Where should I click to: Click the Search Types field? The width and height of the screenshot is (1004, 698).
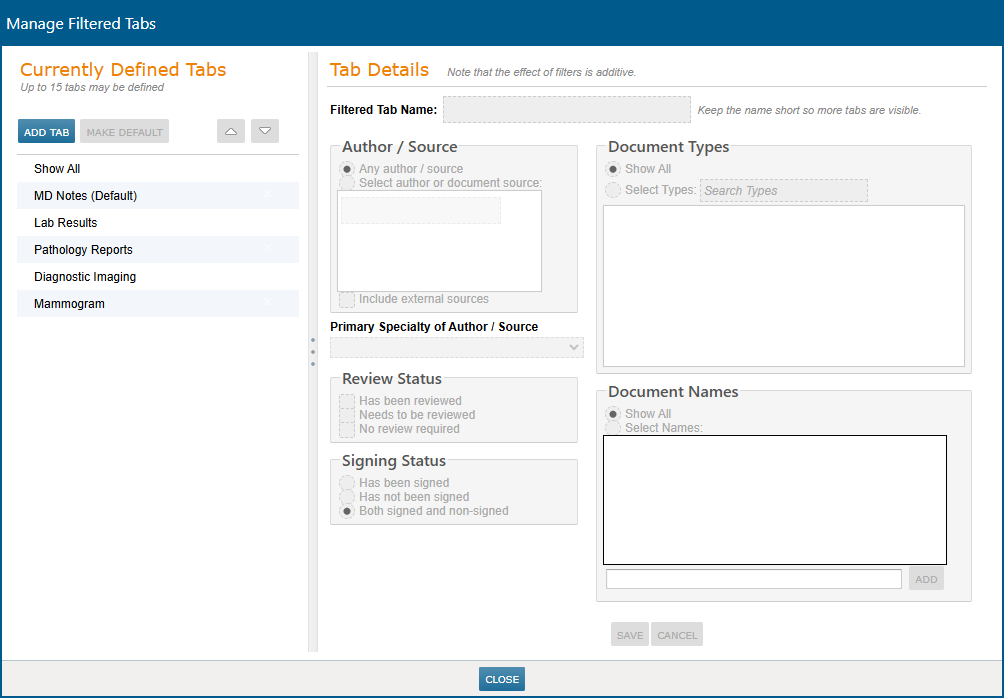tap(784, 189)
